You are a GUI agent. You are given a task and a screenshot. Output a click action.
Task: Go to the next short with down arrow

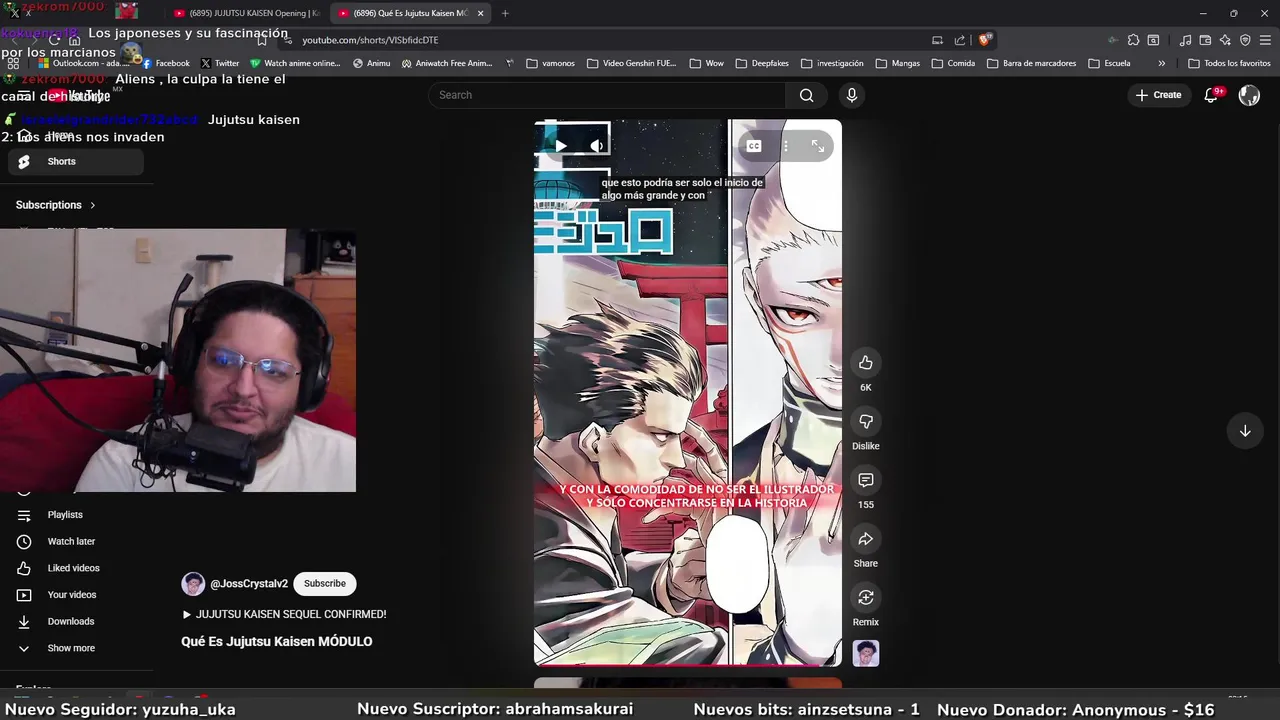click(x=1245, y=431)
